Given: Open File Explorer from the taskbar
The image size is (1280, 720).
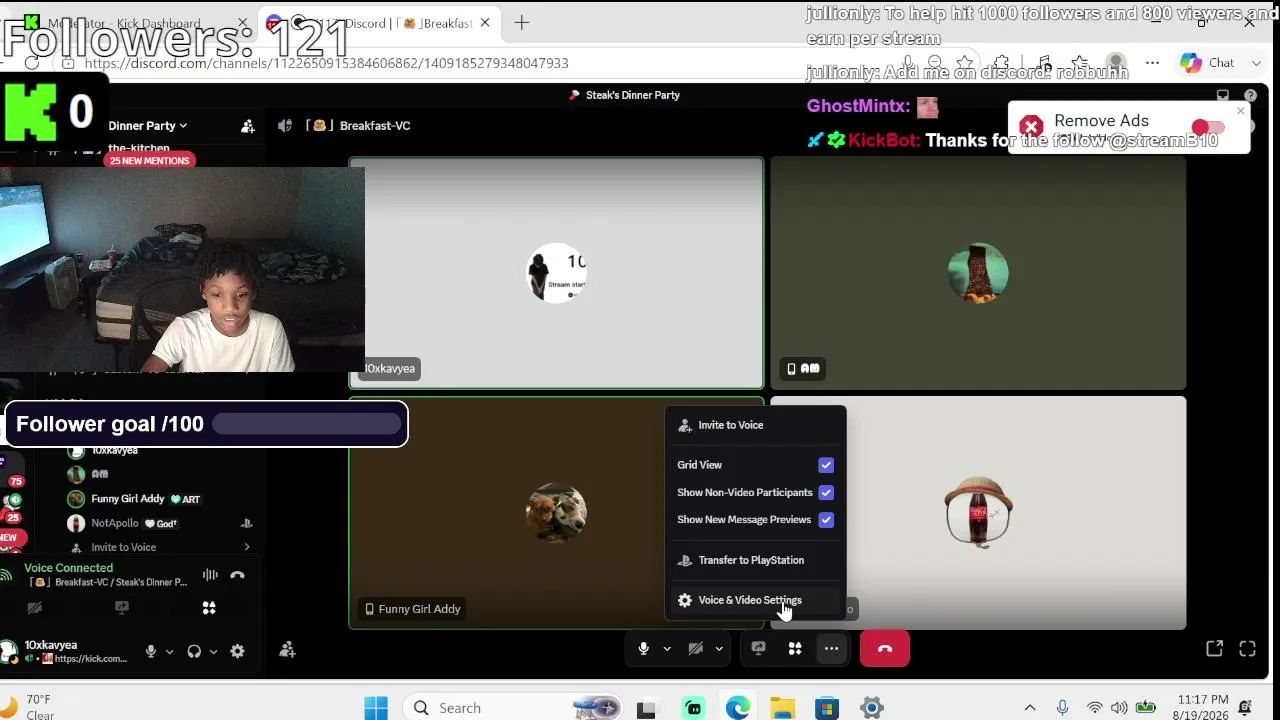Looking at the screenshot, I should [782, 708].
